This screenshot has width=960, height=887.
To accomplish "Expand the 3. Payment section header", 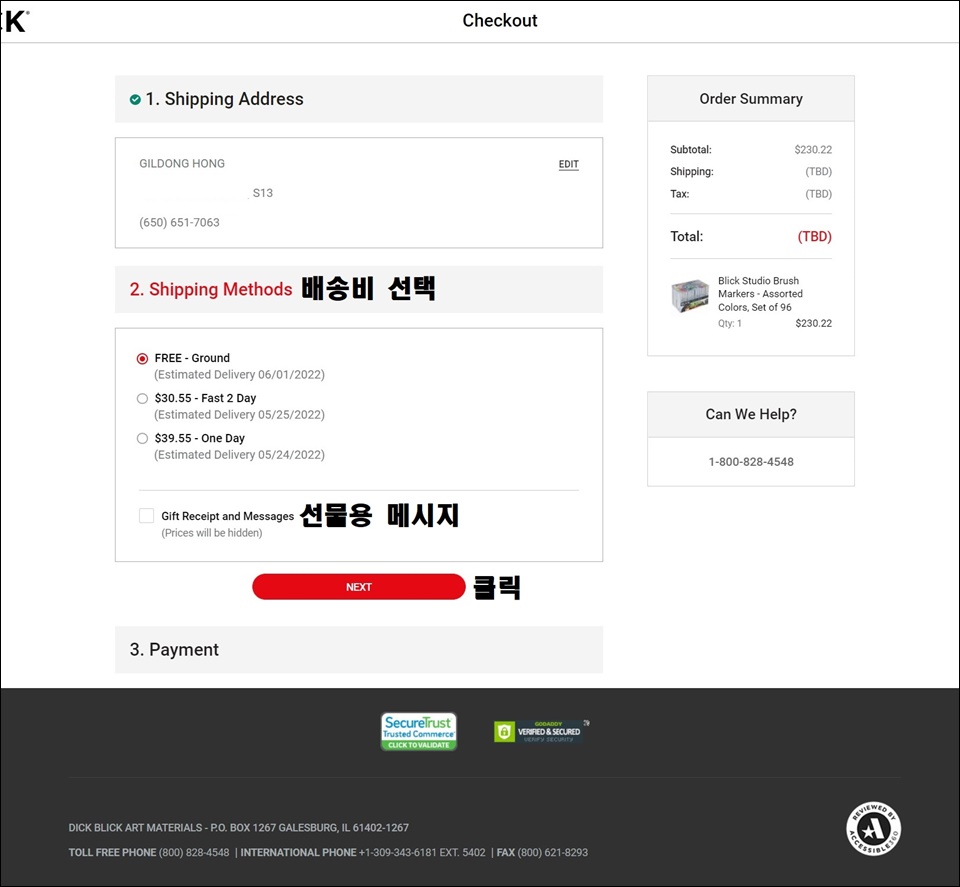I will (x=359, y=649).
